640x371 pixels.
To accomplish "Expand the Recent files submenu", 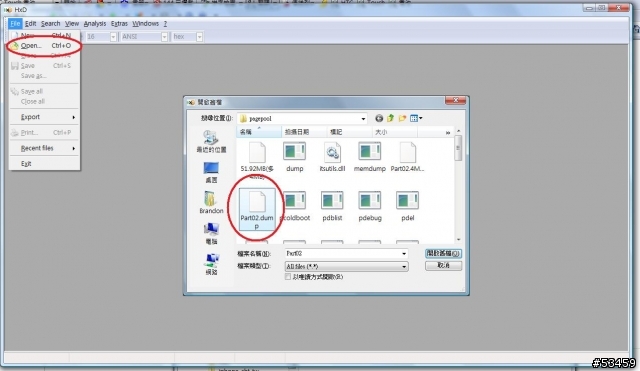I will [x=44, y=148].
